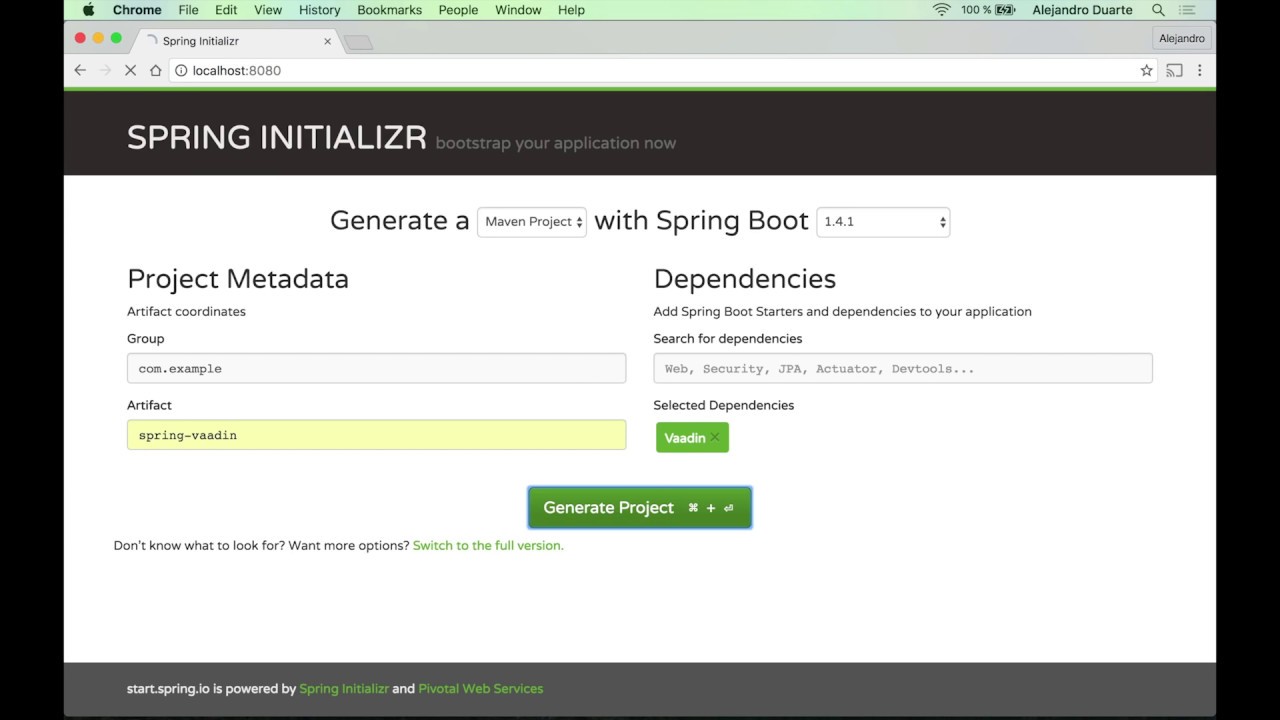
Task: Click the Generate Project button
Action: 640,508
